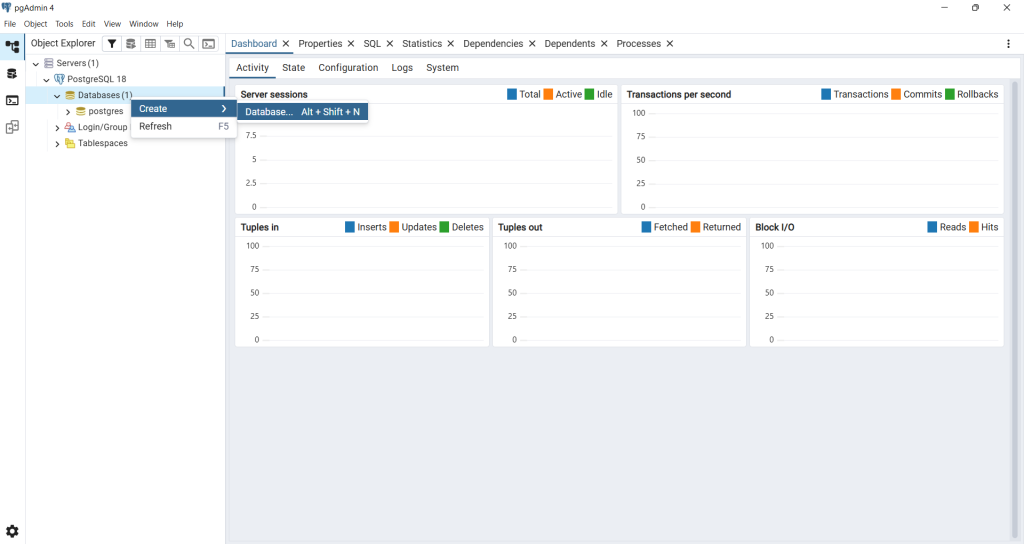Image resolution: width=1024 pixels, height=544 pixels.
Task: Choose Refresh in the context menu
Action: point(184,126)
